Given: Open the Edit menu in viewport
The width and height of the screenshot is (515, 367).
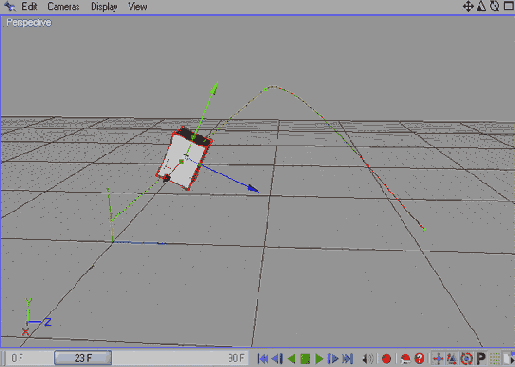Looking at the screenshot, I should [x=29, y=7].
